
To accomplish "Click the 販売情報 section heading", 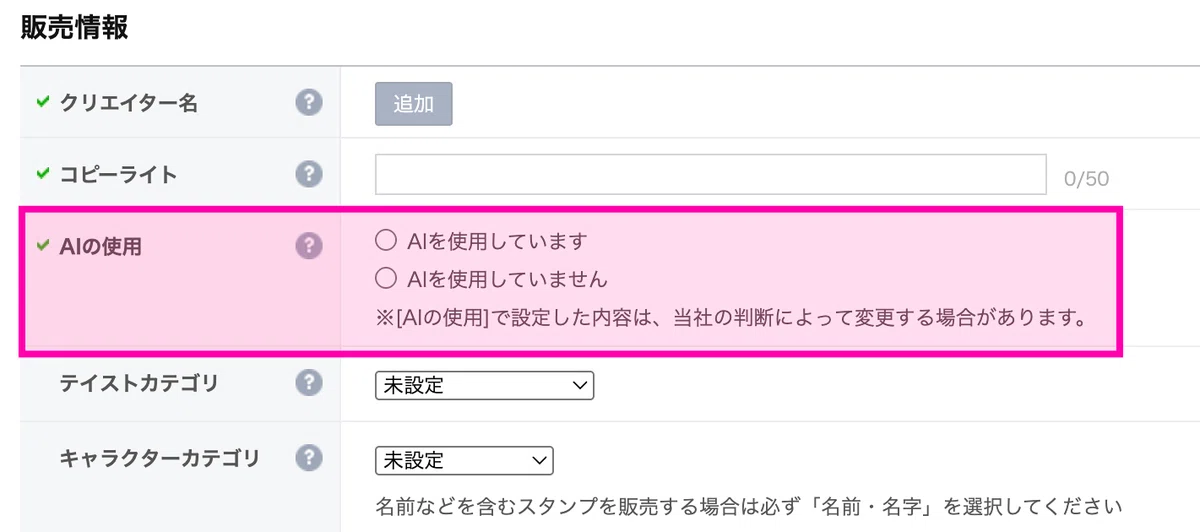I will coord(75,27).
